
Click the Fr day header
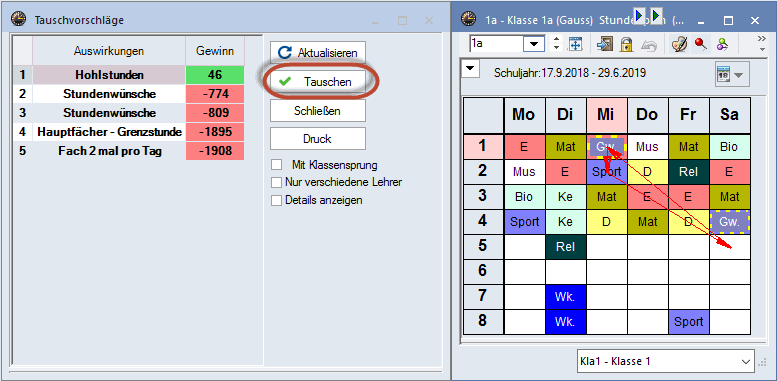(x=689, y=115)
